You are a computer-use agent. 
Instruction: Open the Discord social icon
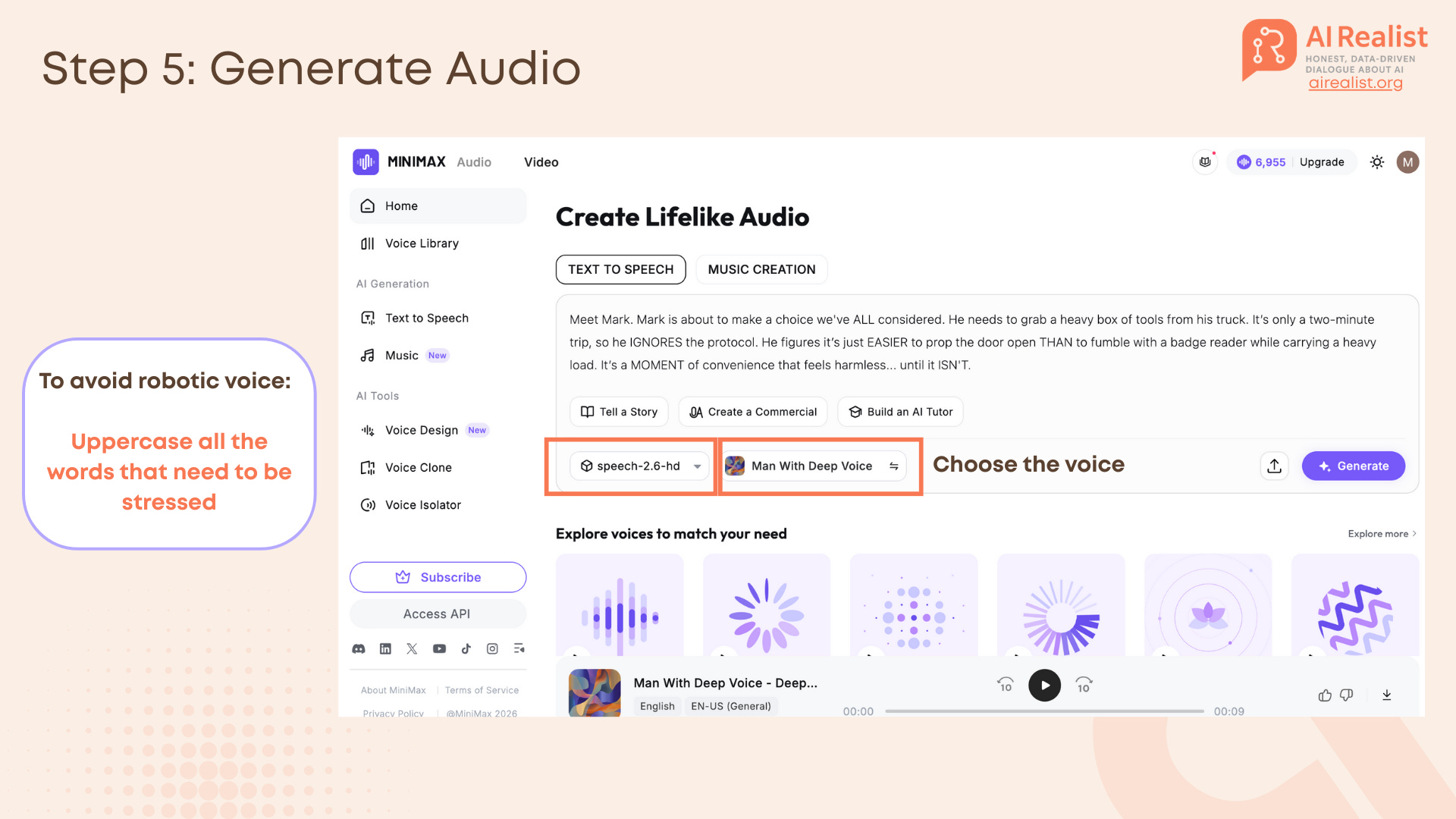pos(359,648)
